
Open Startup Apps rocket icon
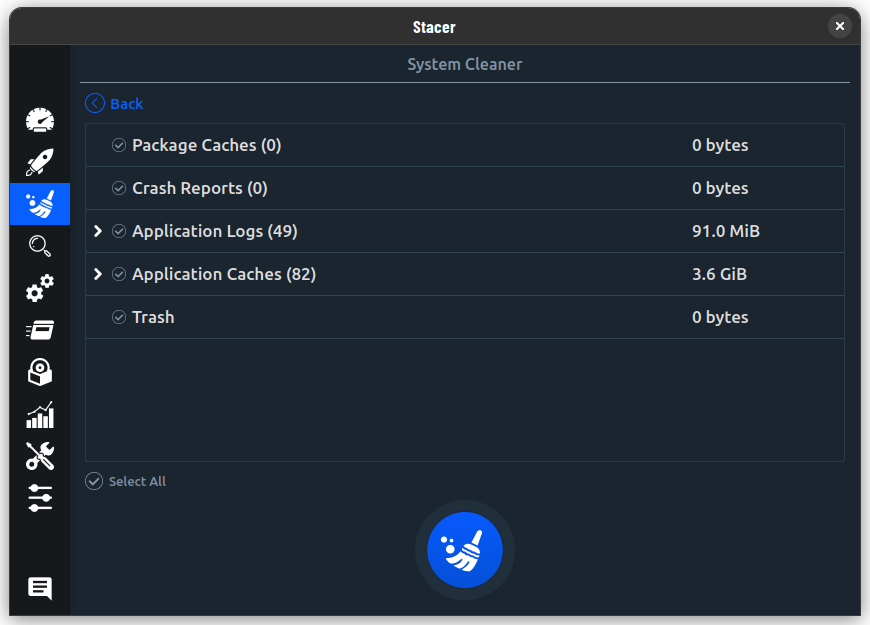coord(40,162)
